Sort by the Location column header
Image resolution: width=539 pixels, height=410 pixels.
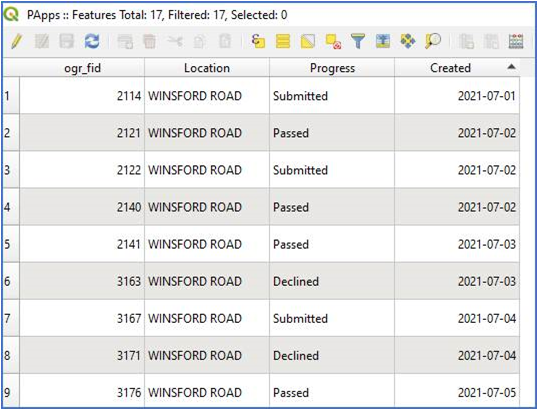[x=207, y=68]
